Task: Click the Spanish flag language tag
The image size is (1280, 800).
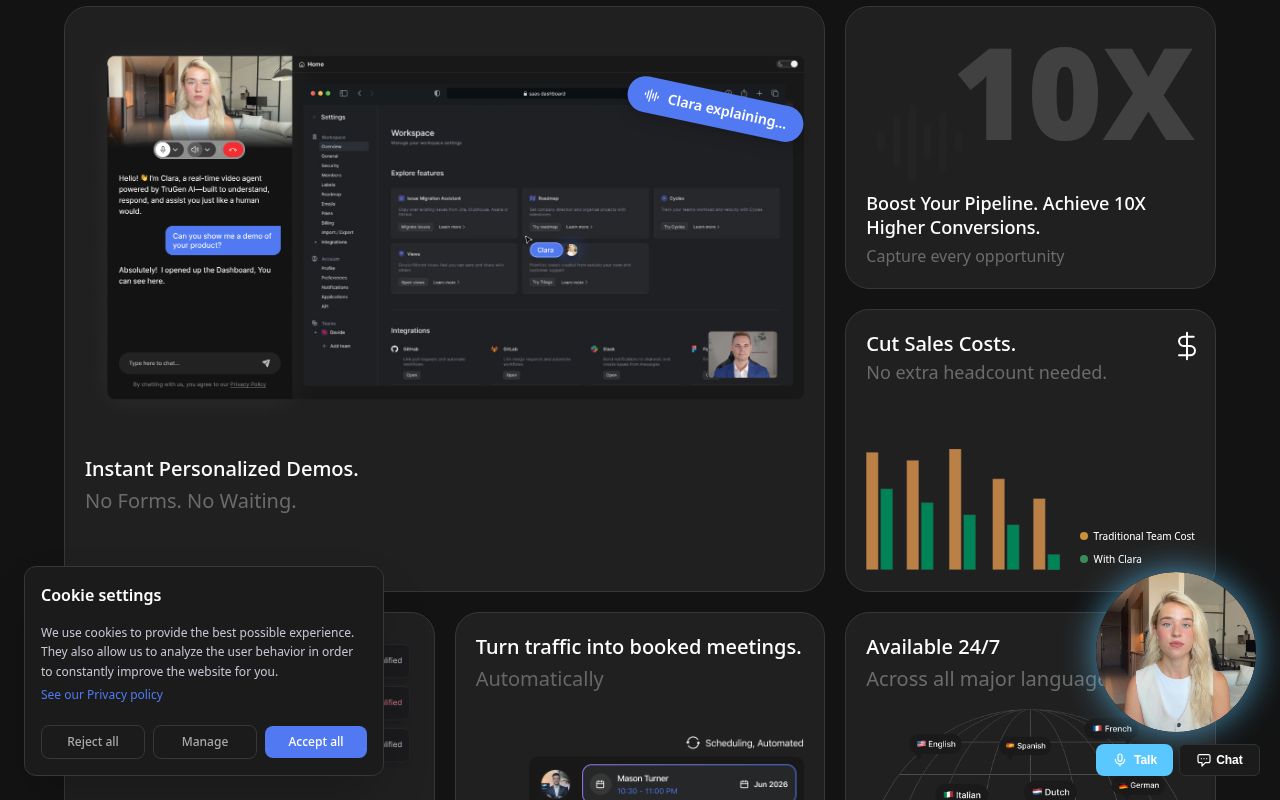Action: pyautogui.click(x=1025, y=745)
